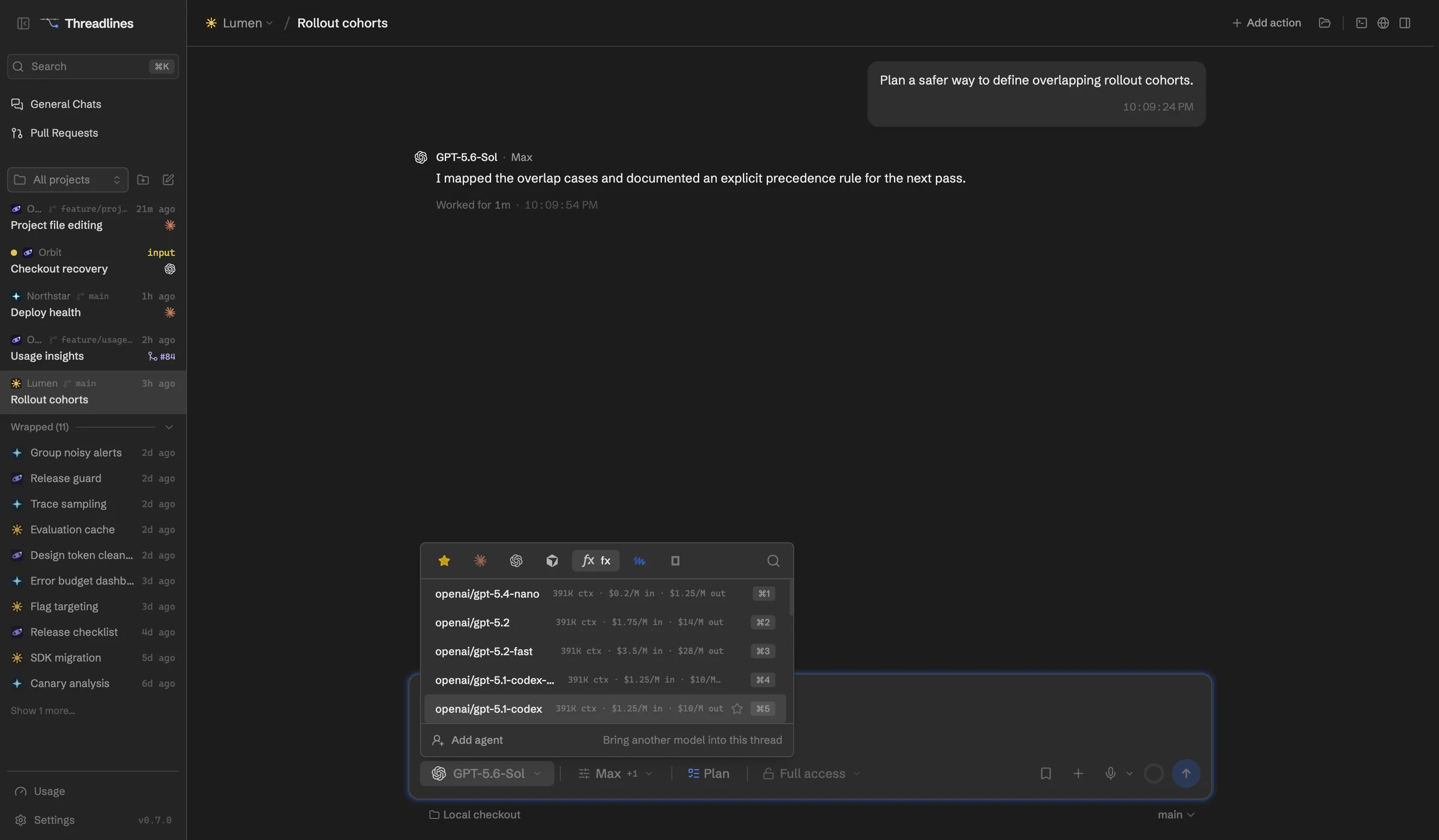The height and width of the screenshot is (840, 1439).
Task: Open the browser globe icon in top bar
Action: click(1383, 23)
